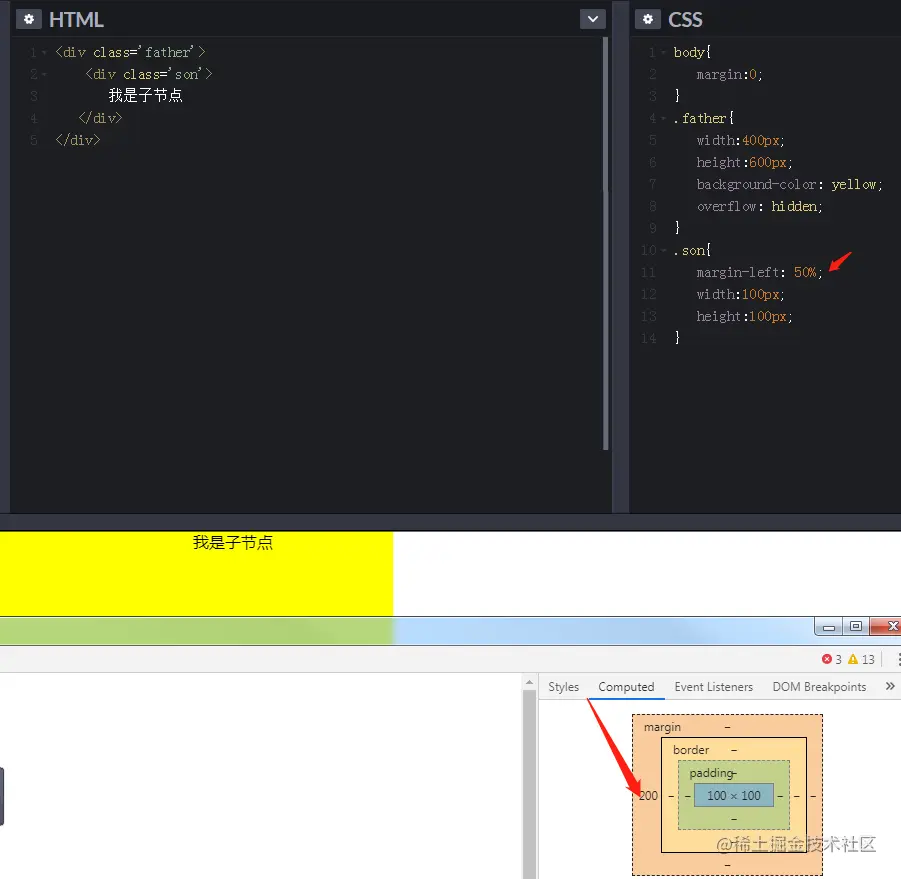
Task: Click the div class='father' opening tag
Action: [x=130, y=52]
